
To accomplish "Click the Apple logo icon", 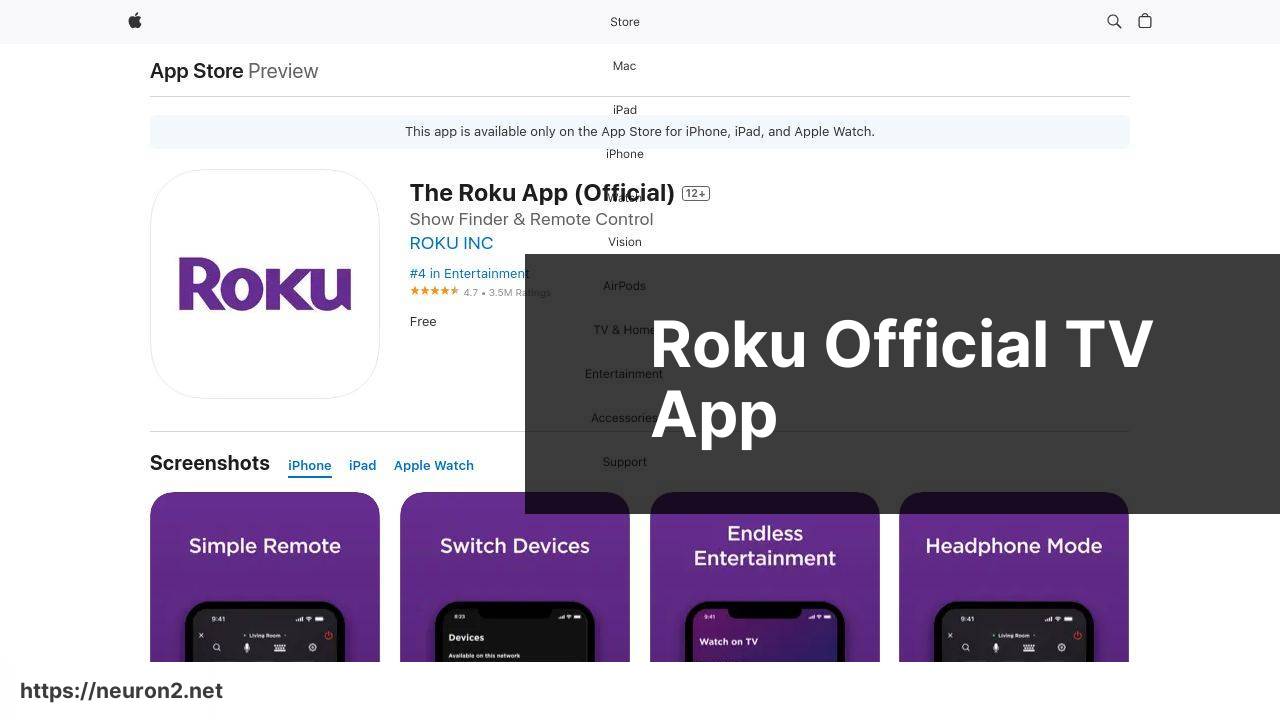I will 135,21.
